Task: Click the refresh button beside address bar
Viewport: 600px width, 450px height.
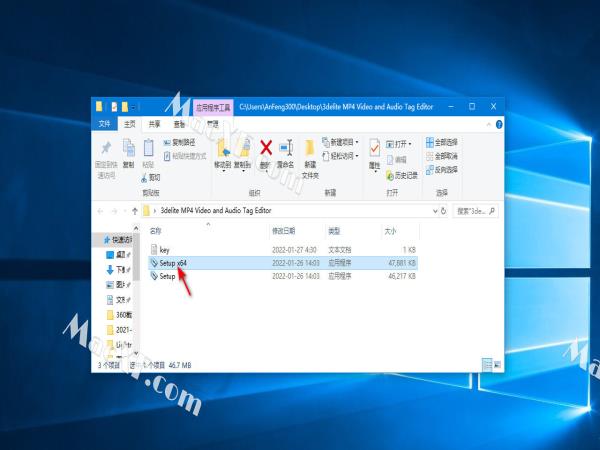Action: click(x=444, y=211)
